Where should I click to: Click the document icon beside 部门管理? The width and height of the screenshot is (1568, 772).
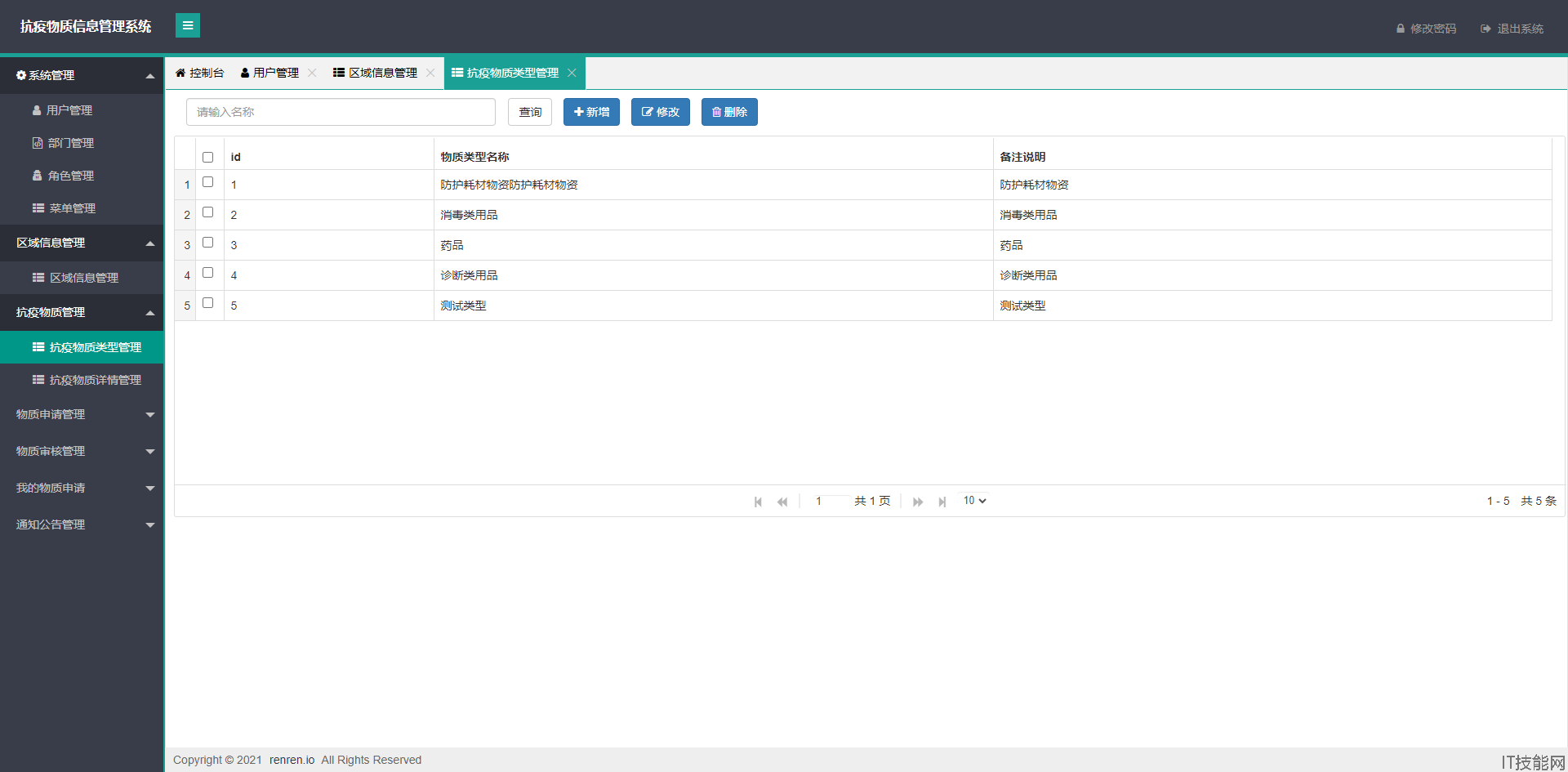(x=38, y=143)
